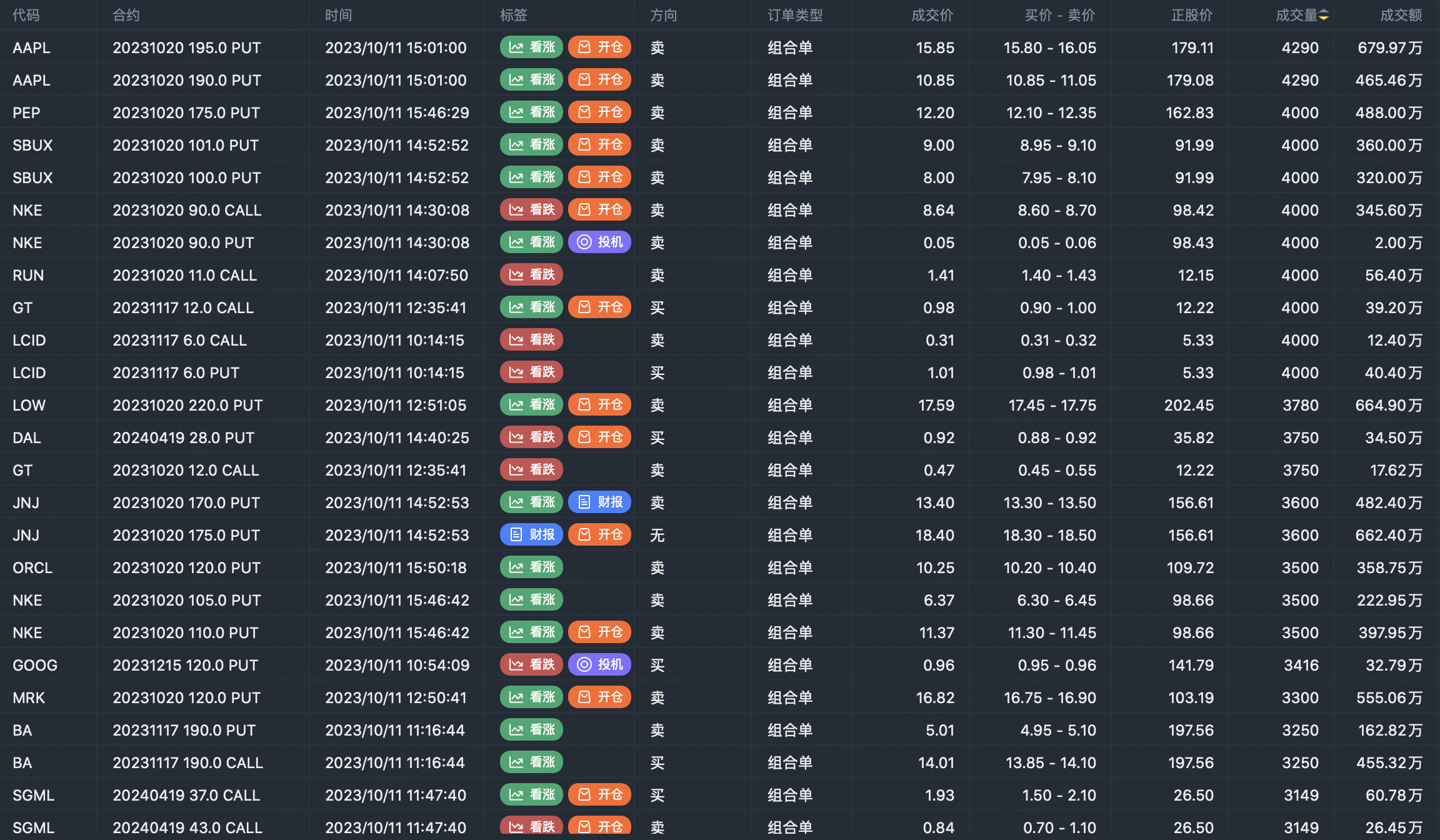This screenshot has height=840, width=1440.
Task: Select the ORCL ticker code
Action: (32, 567)
